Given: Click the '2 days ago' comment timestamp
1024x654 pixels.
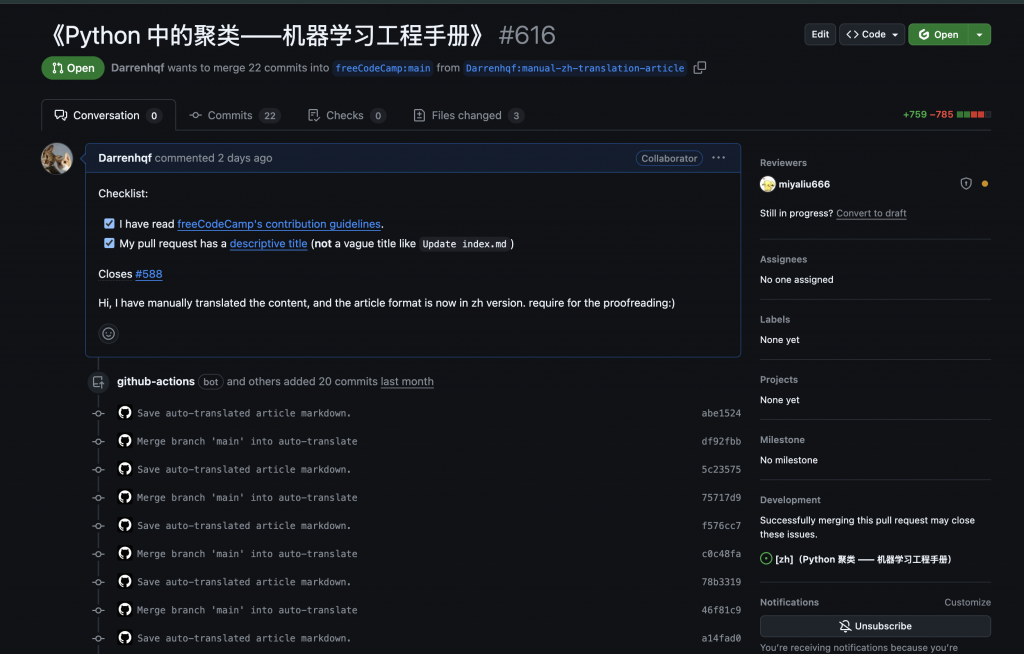Looking at the screenshot, I should click(245, 158).
